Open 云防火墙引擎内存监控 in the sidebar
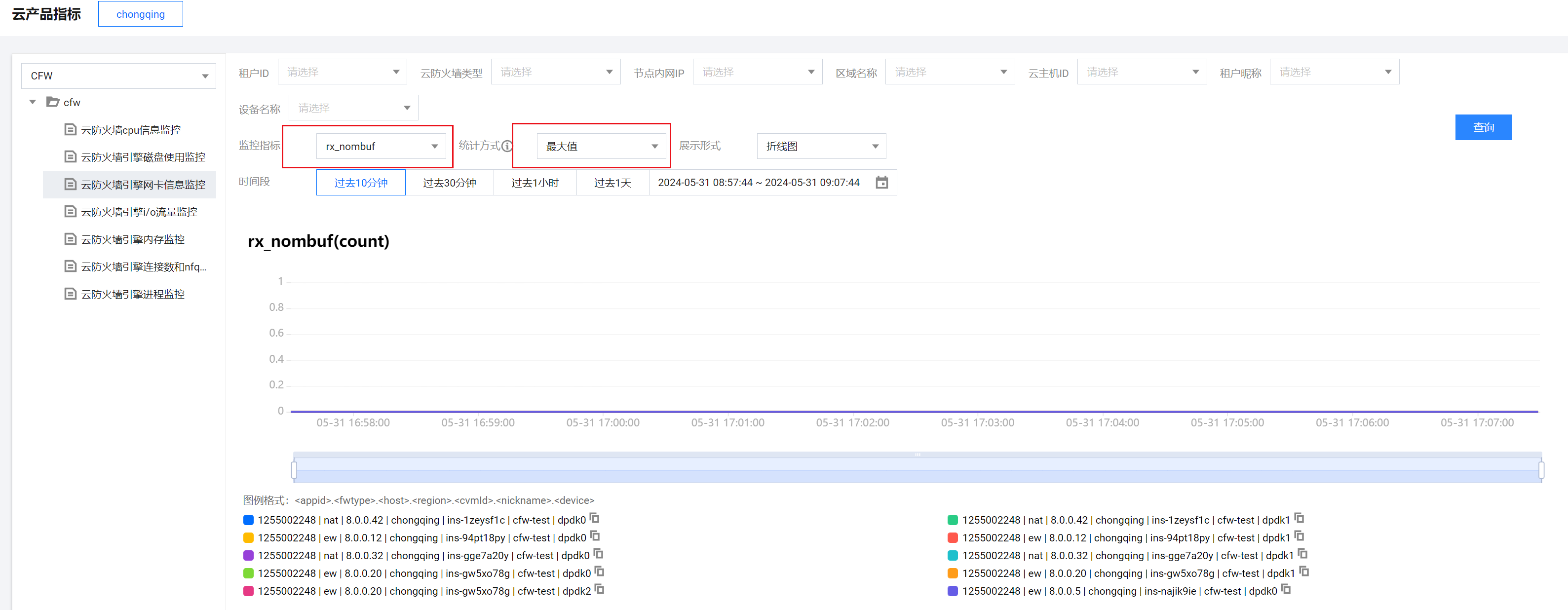The image size is (1568, 610). [x=133, y=239]
